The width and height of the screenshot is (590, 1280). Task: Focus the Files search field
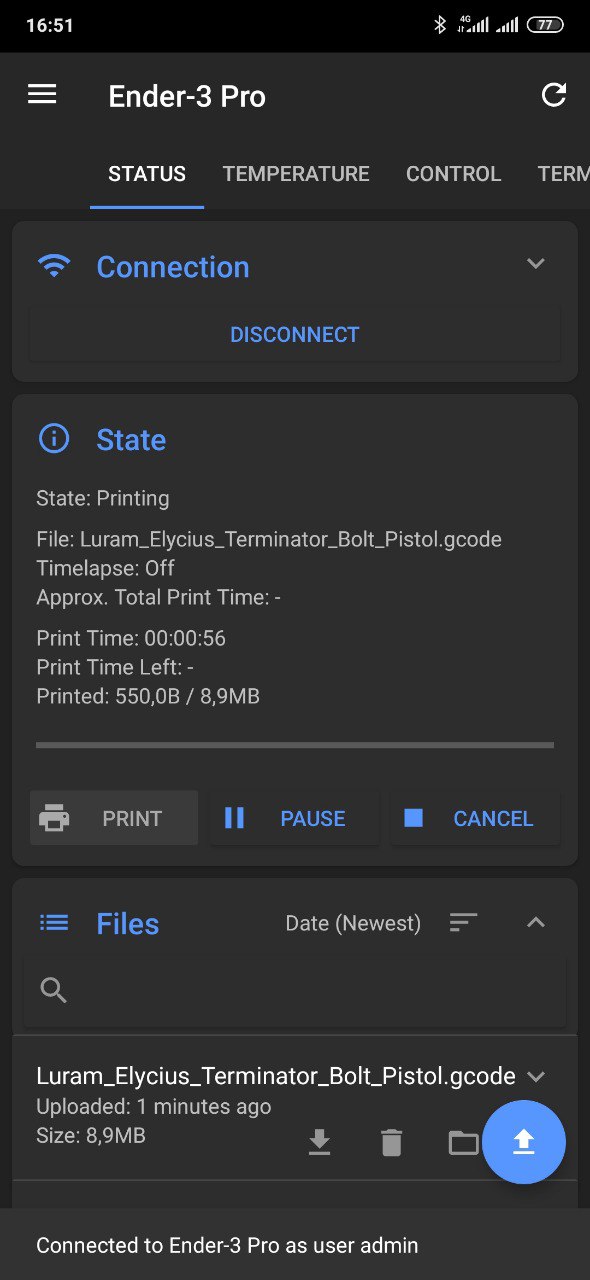[295, 991]
